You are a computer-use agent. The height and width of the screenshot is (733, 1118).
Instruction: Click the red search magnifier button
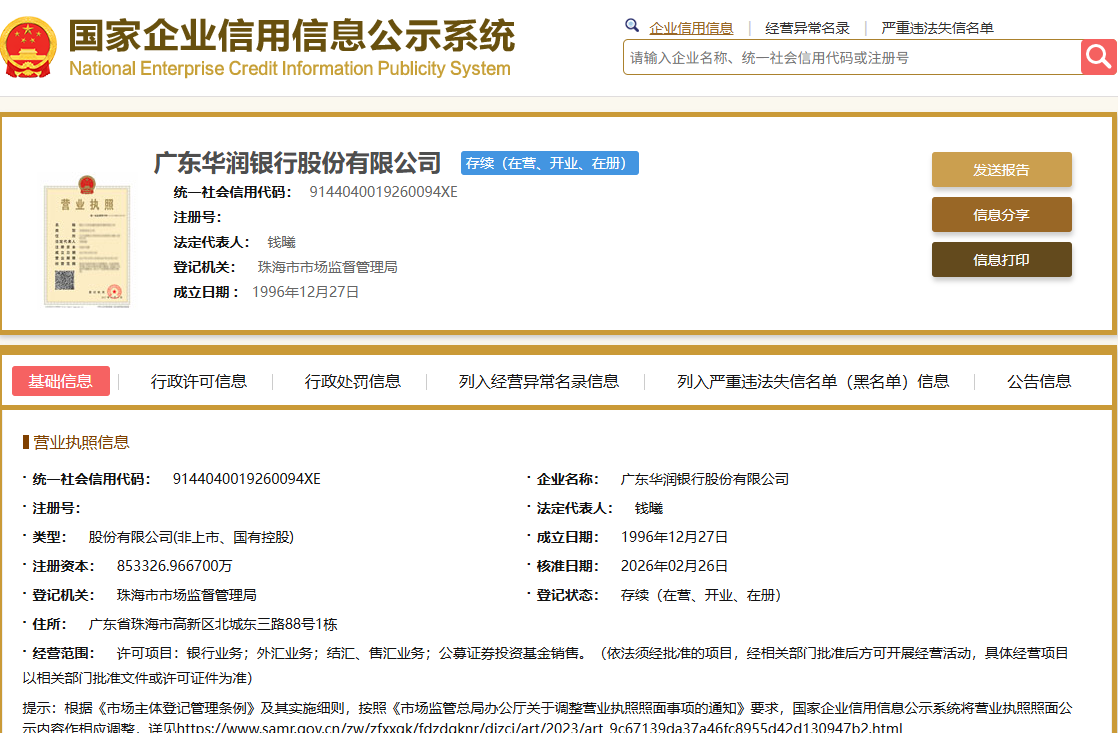pos(1098,57)
